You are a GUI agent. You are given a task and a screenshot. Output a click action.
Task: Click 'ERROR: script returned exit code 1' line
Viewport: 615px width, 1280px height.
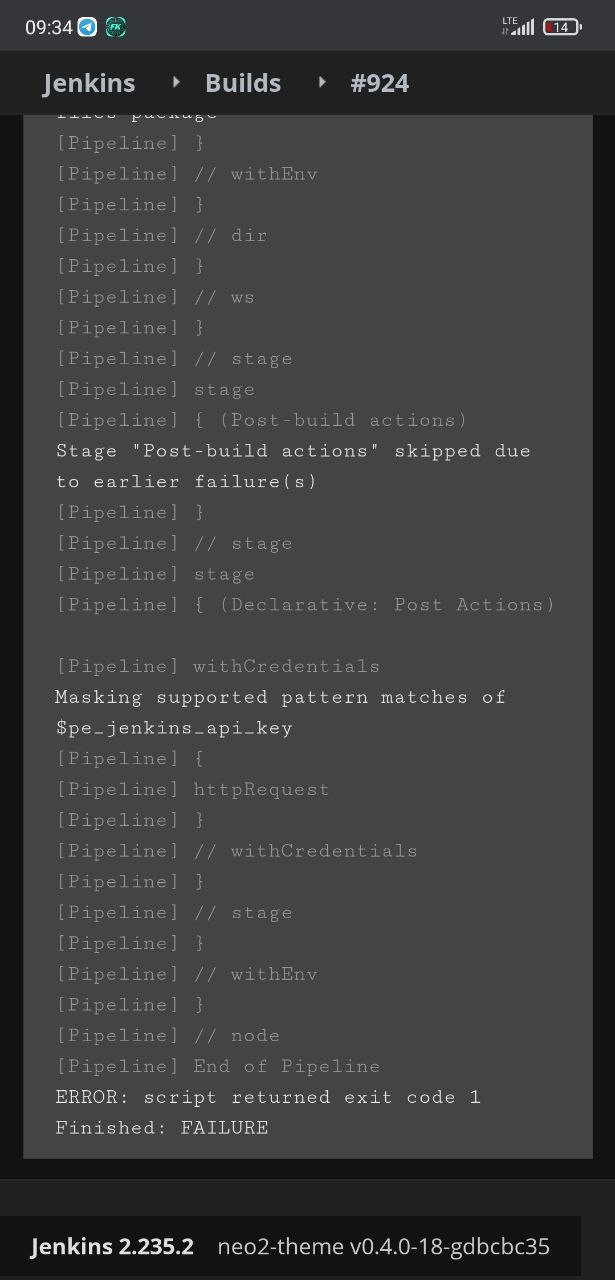click(268, 1097)
